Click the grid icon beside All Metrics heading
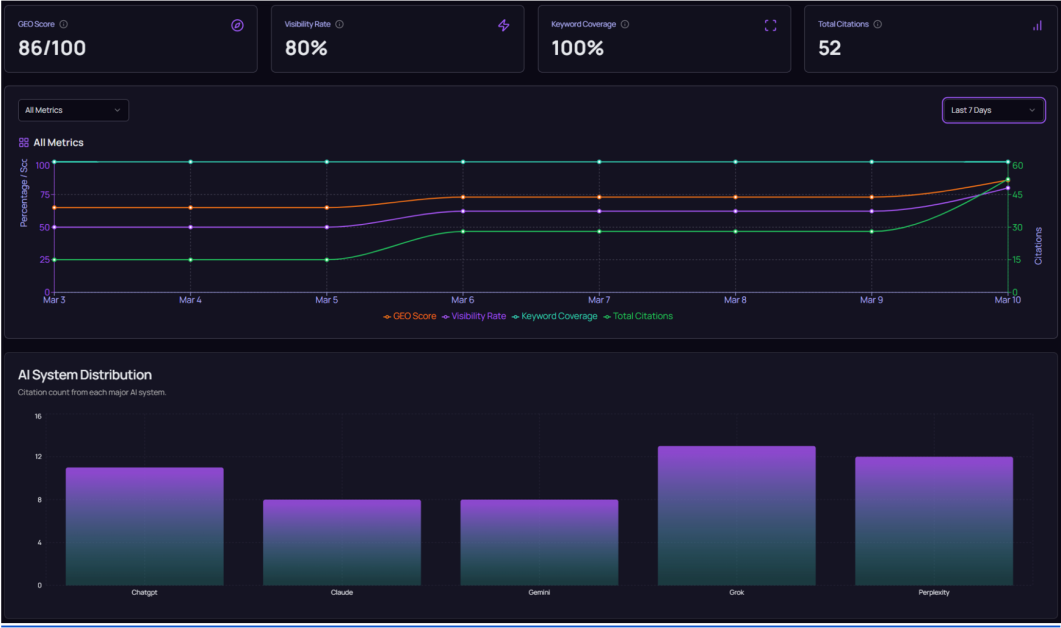Viewport: 1061px width, 628px height. (x=24, y=143)
